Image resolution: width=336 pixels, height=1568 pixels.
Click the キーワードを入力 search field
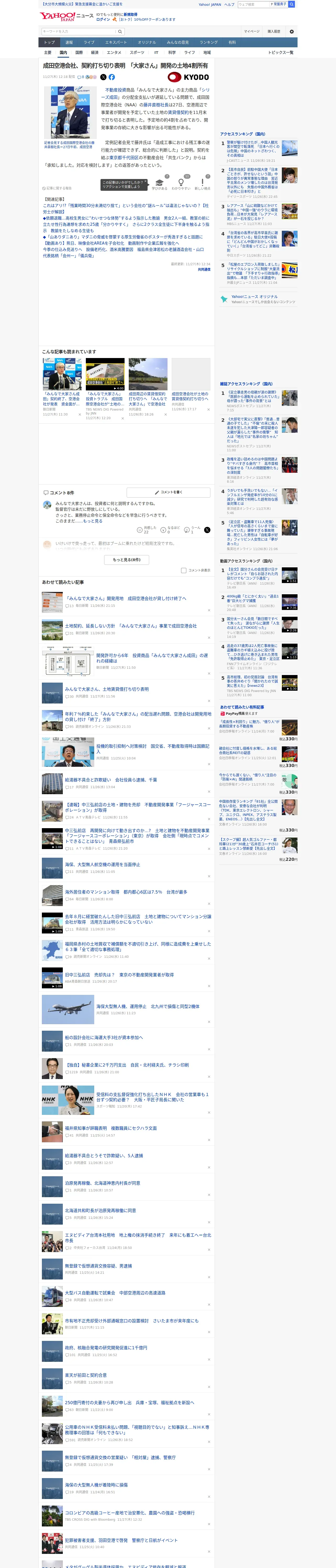(x=79, y=32)
